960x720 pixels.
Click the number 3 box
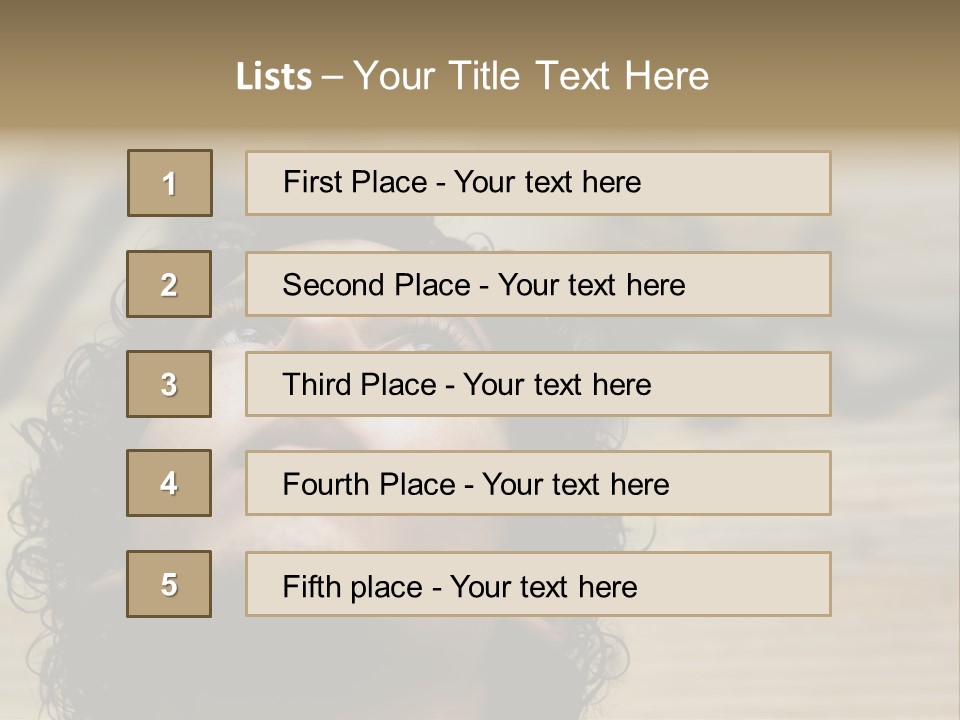169,384
